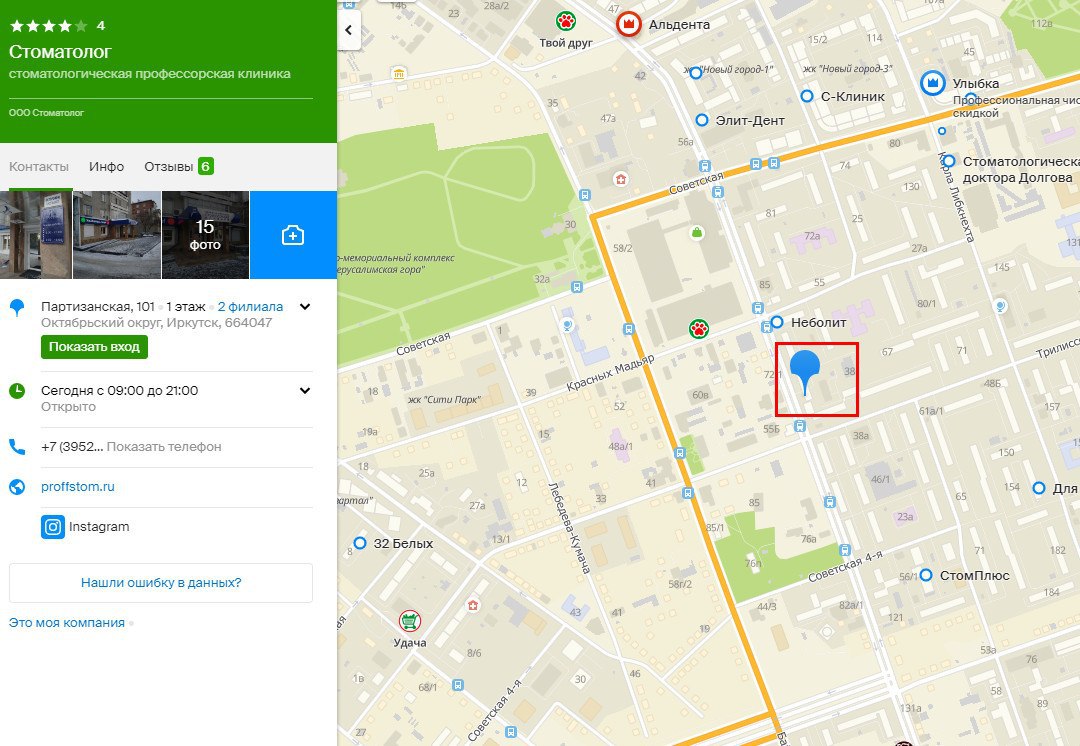This screenshot has height=746, width=1080.
Task: Expand address details chevron
Action: tap(304, 307)
